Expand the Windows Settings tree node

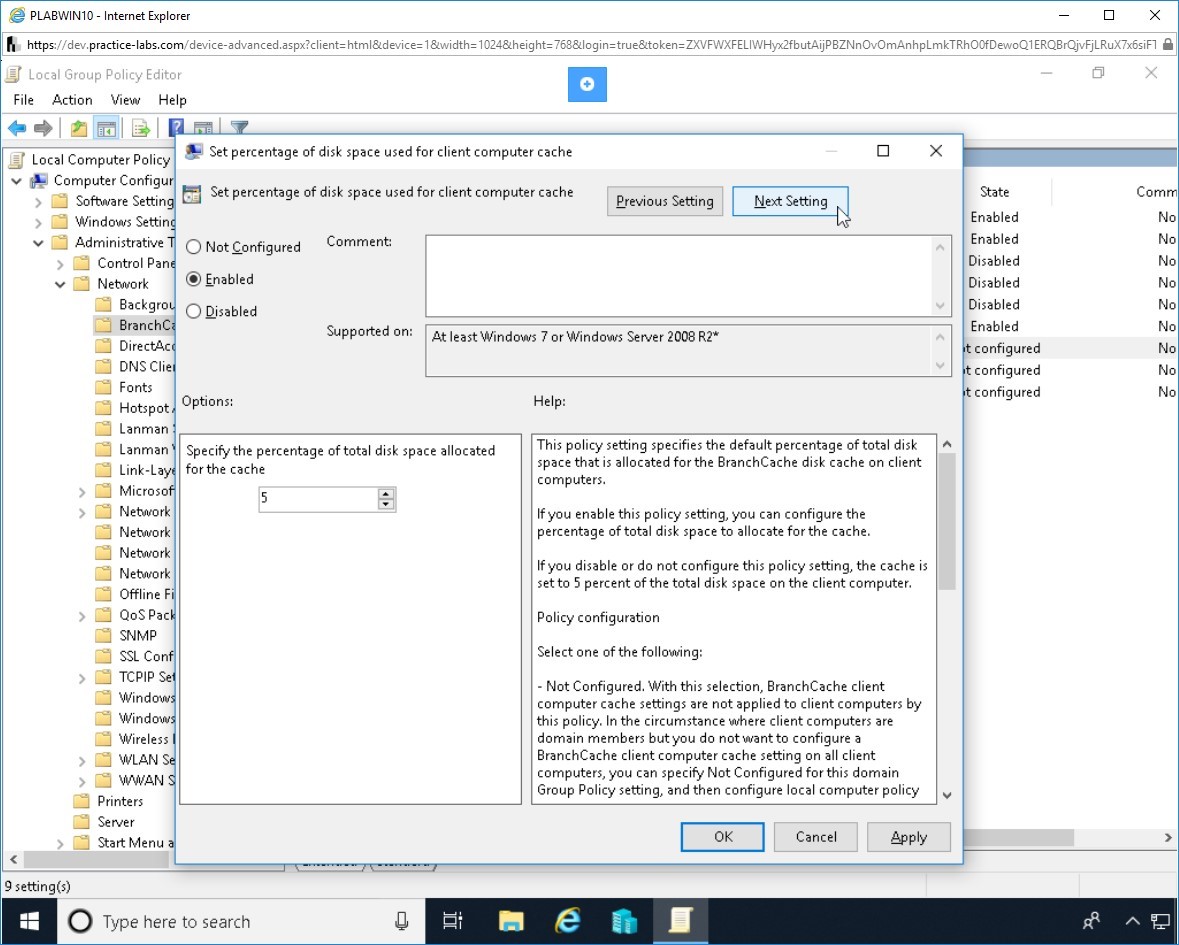tap(38, 222)
